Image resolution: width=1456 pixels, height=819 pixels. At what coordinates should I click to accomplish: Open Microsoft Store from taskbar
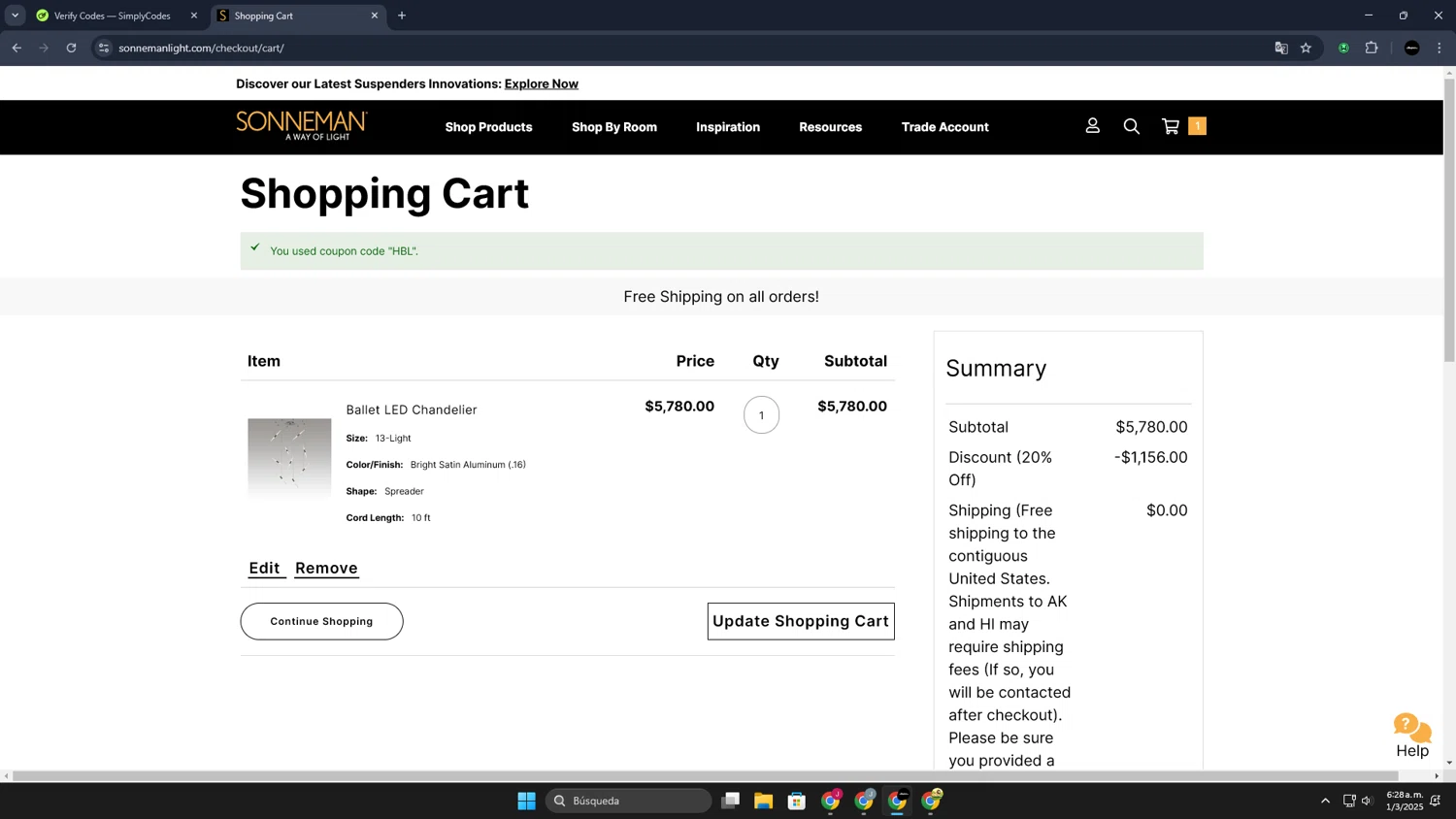click(x=797, y=801)
